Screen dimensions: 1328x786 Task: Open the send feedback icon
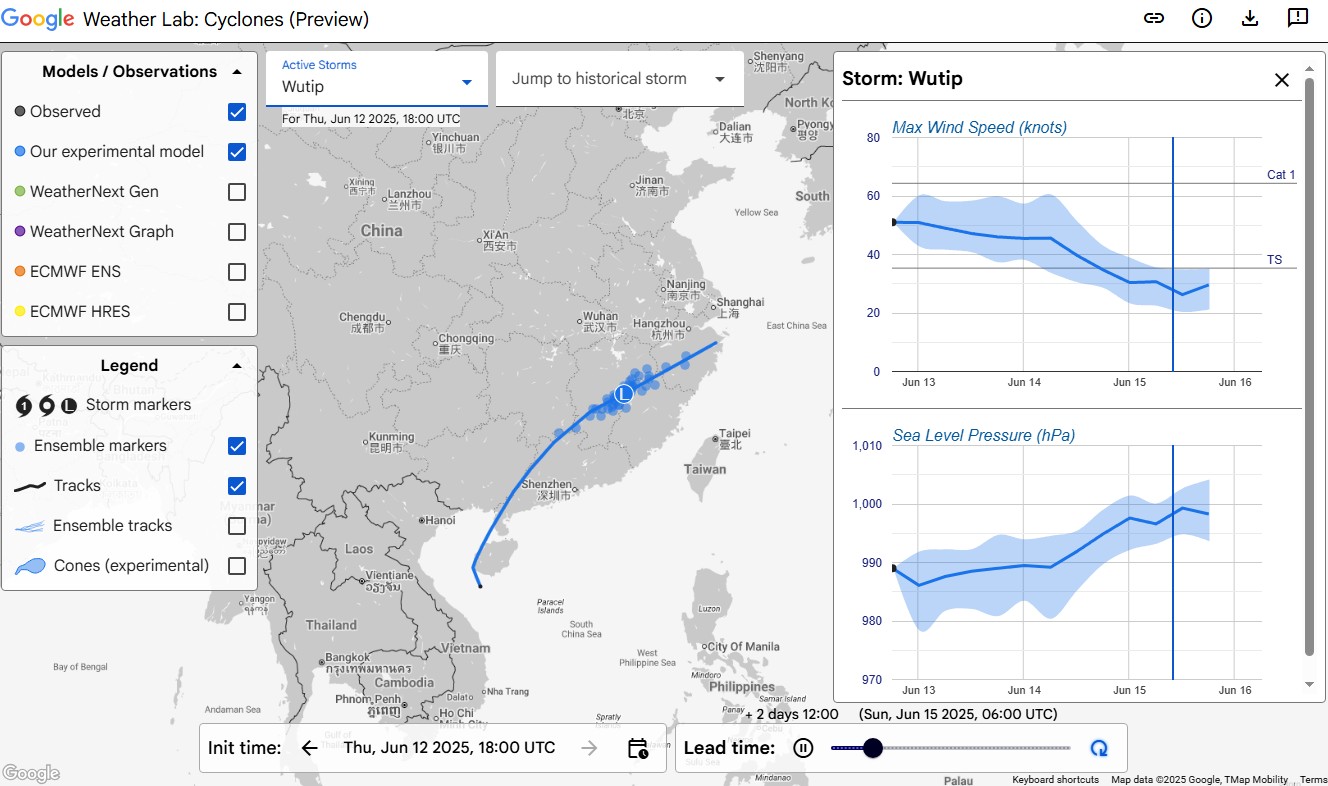pyautogui.click(x=1298, y=19)
